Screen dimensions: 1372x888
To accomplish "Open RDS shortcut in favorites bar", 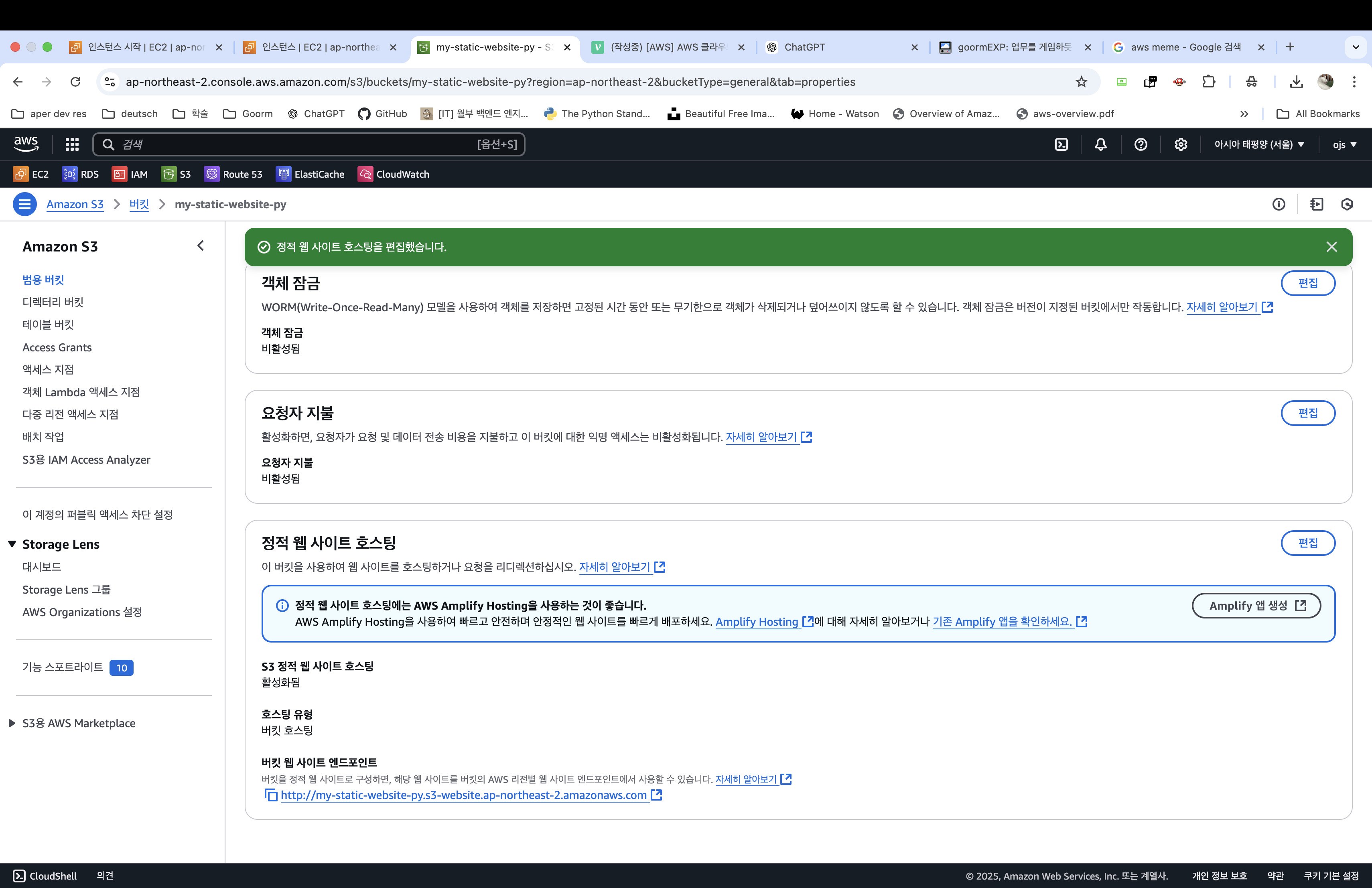I will [81, 174].
